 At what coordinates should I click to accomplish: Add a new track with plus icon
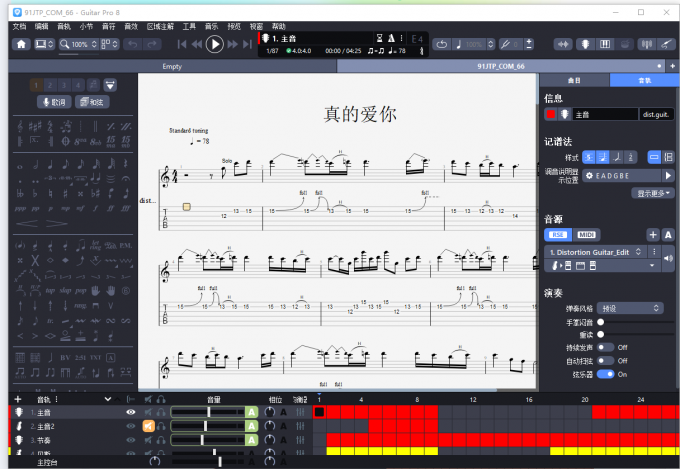18,399
